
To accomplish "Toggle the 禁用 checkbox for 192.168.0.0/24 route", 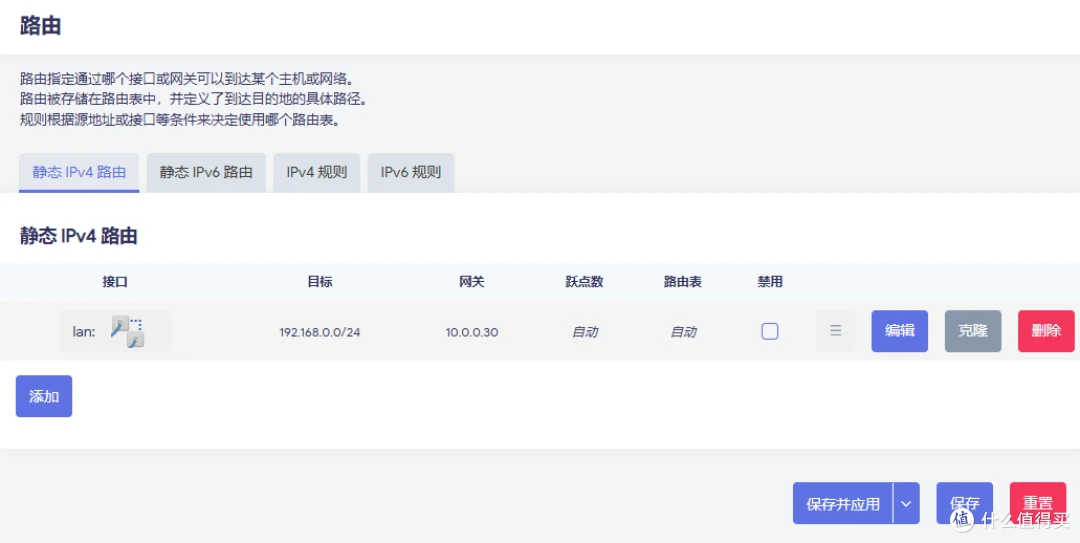I will point(769,331).
